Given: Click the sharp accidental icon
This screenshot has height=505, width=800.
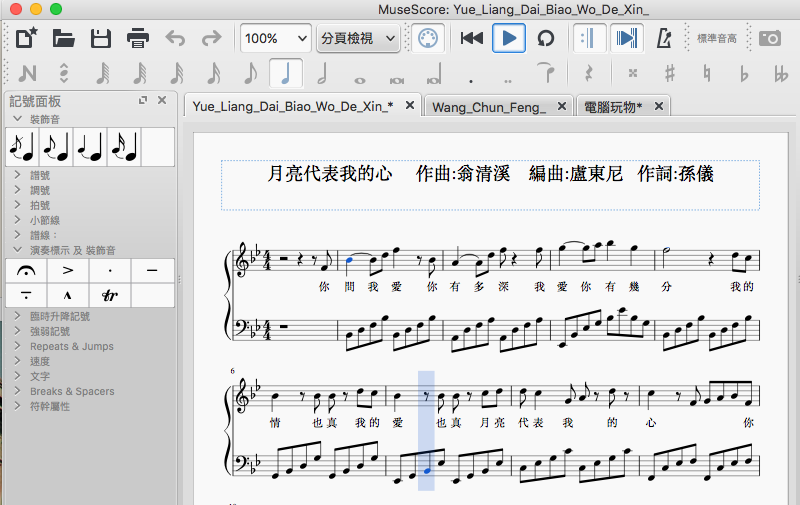Looking at the screenshot, I should [670, 73].
